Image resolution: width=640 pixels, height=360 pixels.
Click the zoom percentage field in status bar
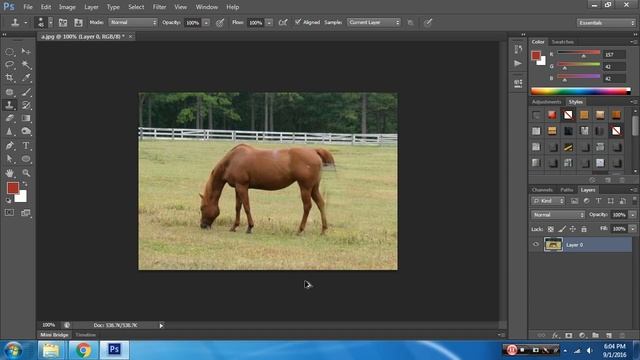tap(49, 325)
